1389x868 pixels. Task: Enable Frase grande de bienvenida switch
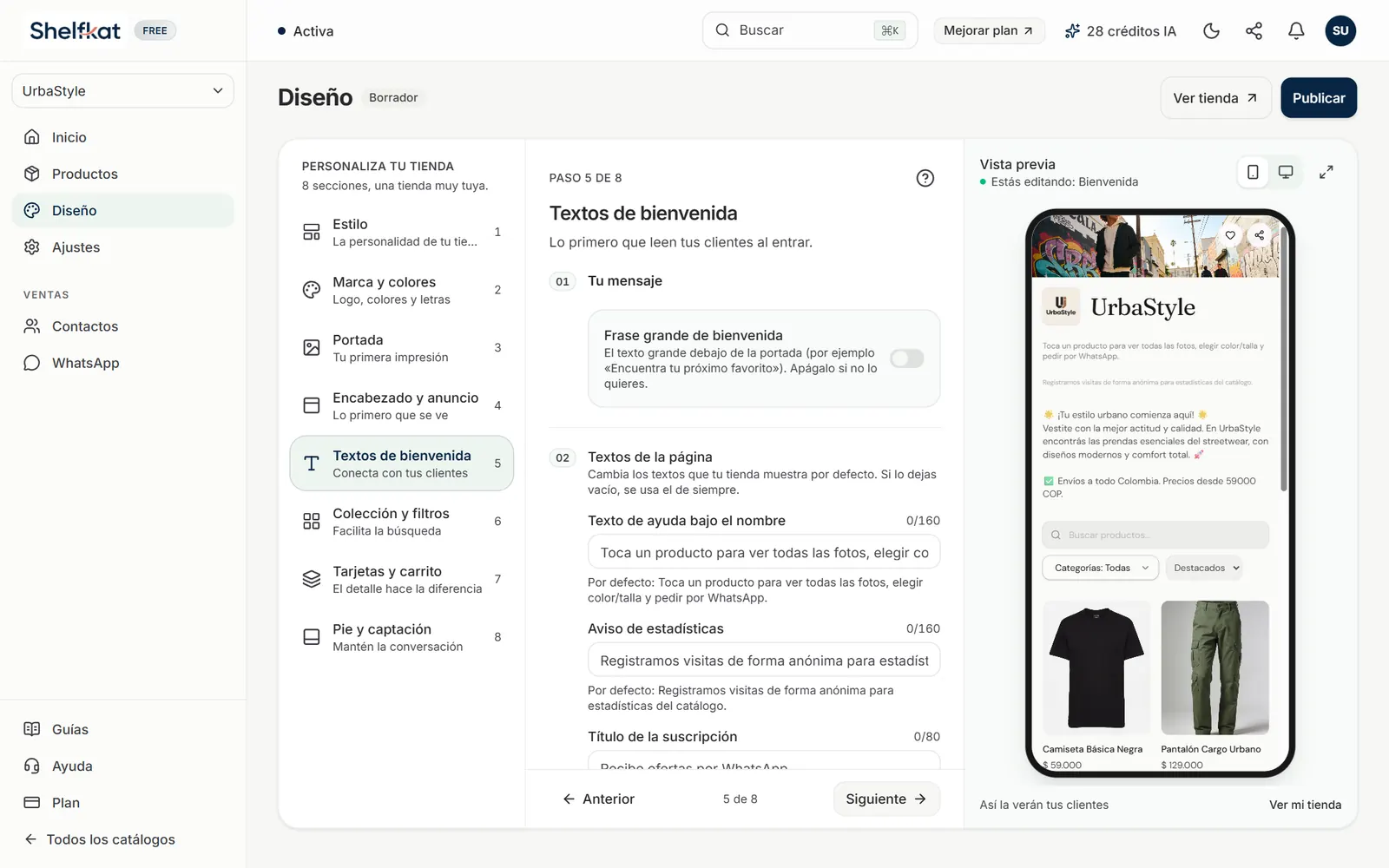point(907,358)
